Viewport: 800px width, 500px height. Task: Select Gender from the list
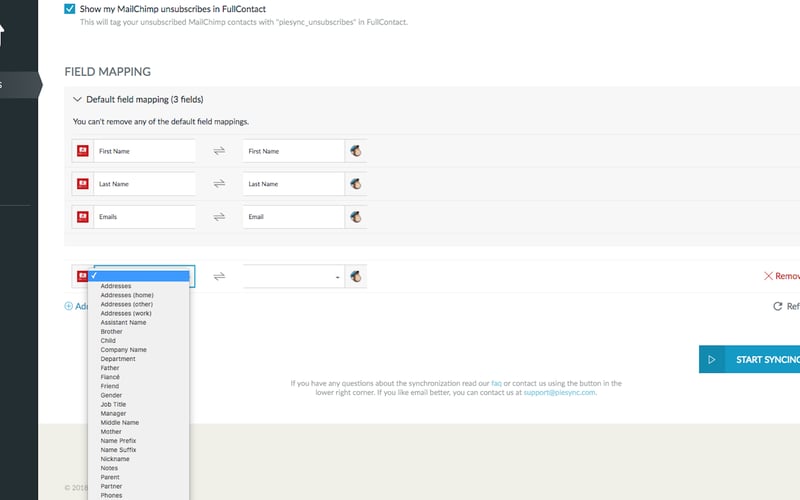111,395
